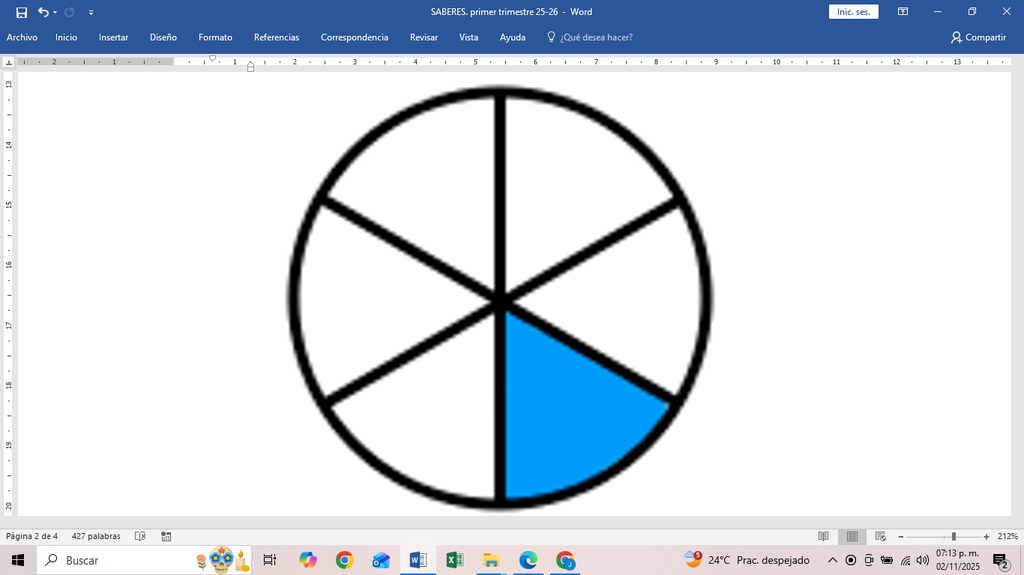The width and height of the screenshot is (1024, 575).
Task: Open the ribbon display options icon
Action: (x=903, y=12)
